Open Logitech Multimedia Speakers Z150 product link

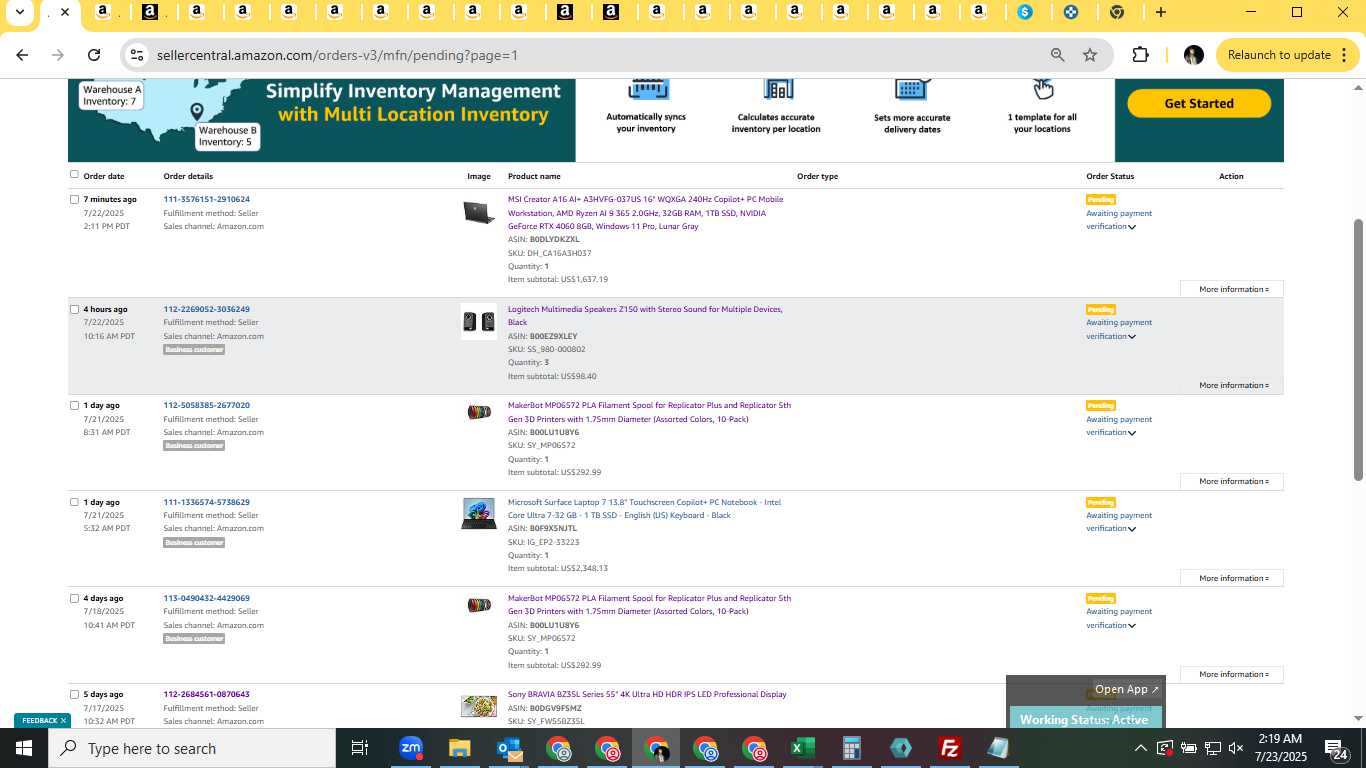[x=645, y=316]
